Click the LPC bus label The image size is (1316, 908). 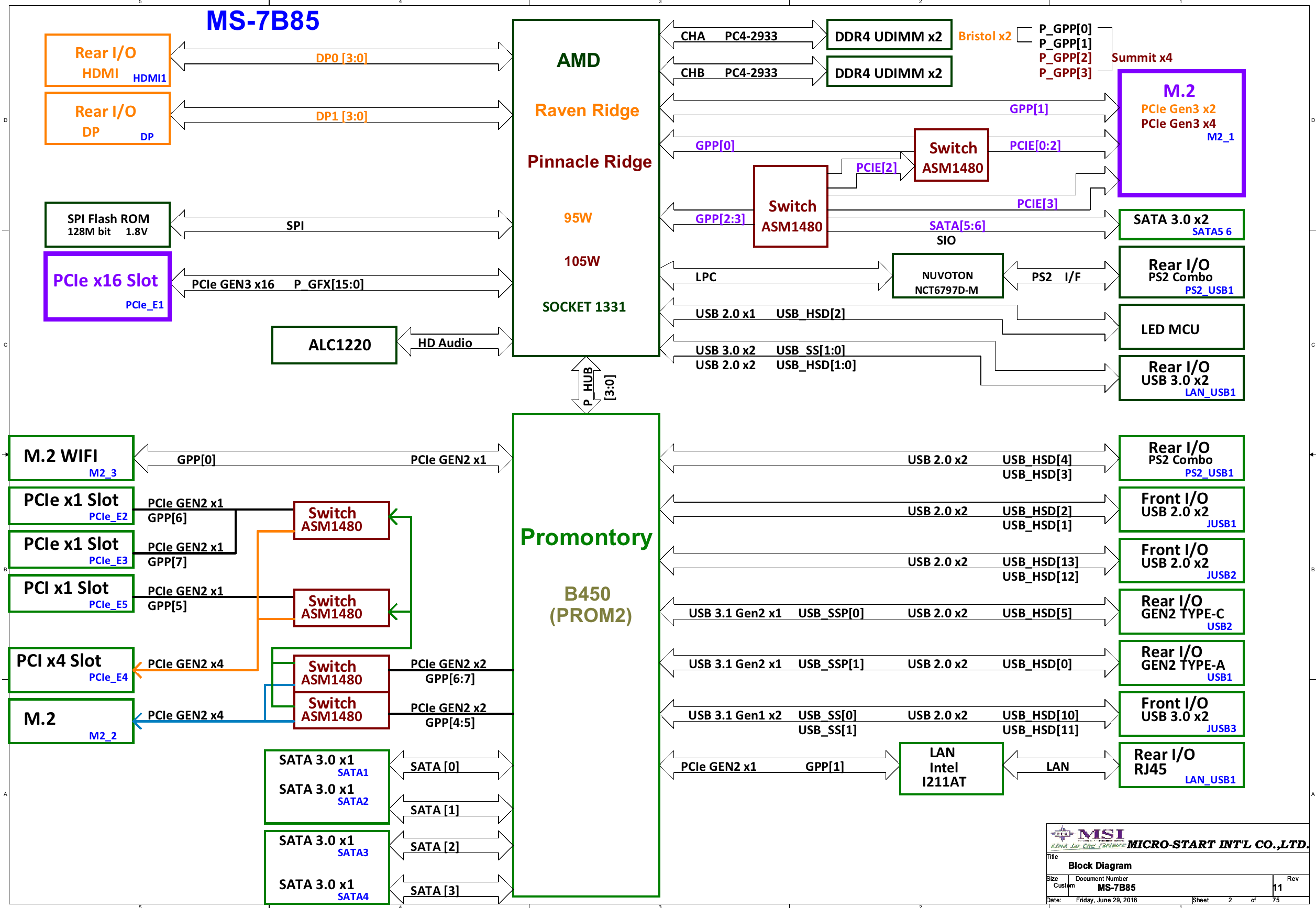[705, 277]
